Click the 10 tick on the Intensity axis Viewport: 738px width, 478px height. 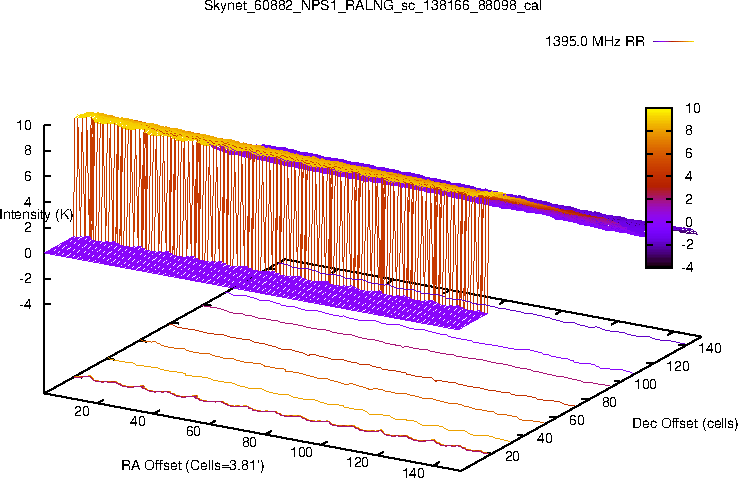point(24,125)
